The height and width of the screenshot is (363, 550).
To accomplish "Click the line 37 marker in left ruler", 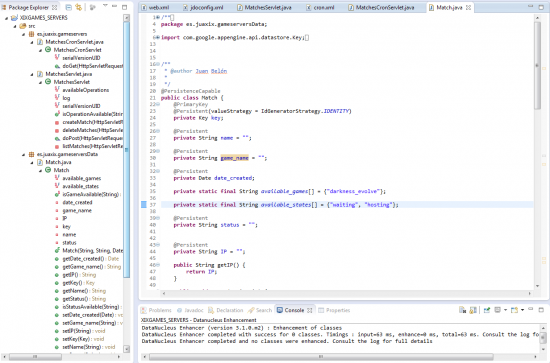I will click(143, 204).
